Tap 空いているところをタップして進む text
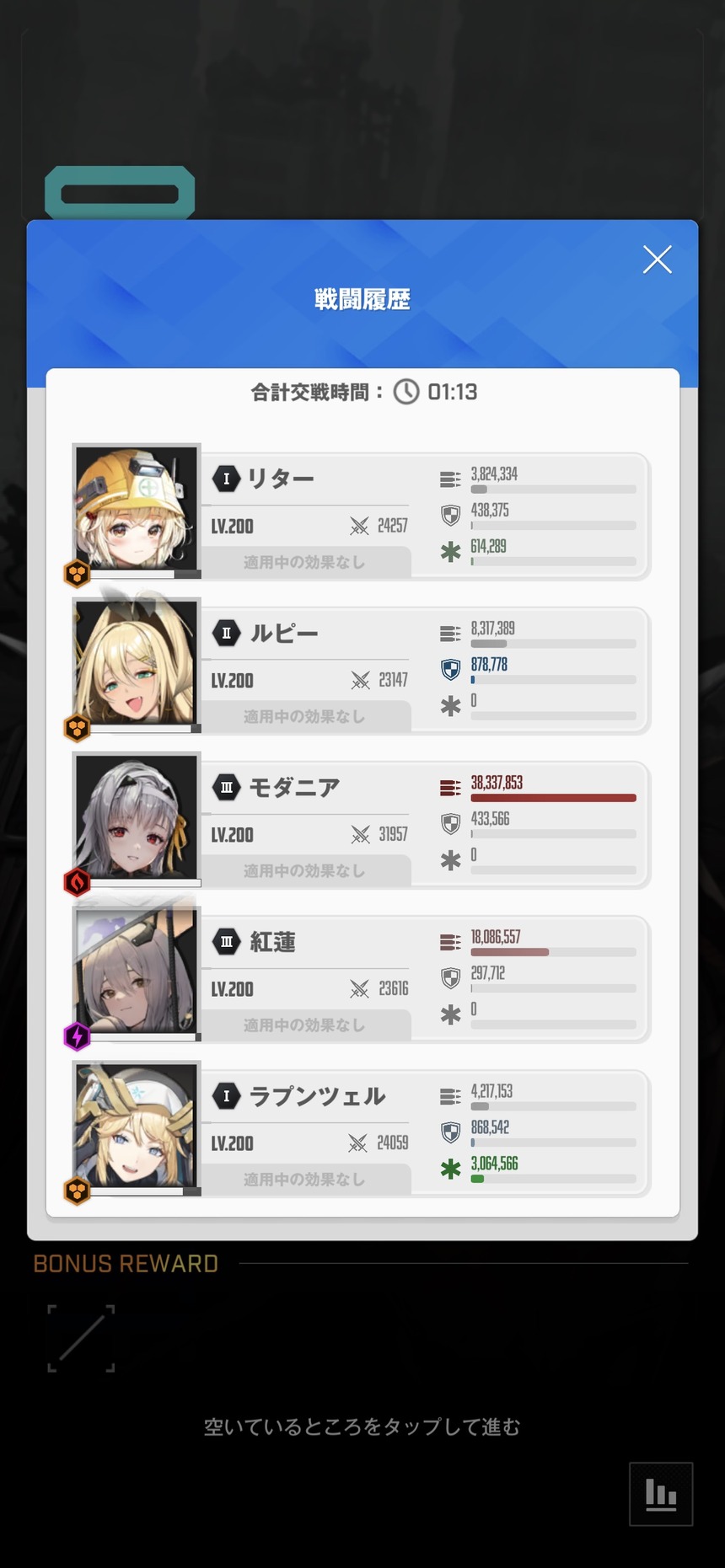 (x=362, y=1426)
